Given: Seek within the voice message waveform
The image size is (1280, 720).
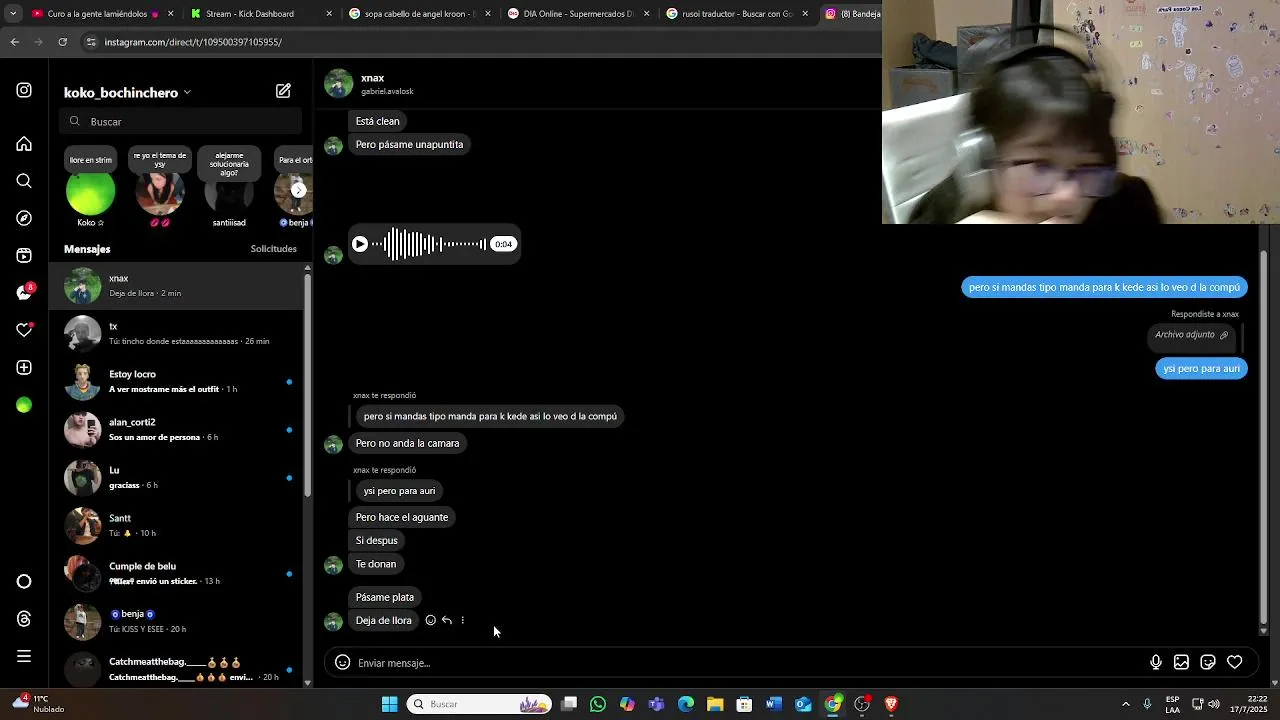Looking at the screenshot, I should [430, 244].
